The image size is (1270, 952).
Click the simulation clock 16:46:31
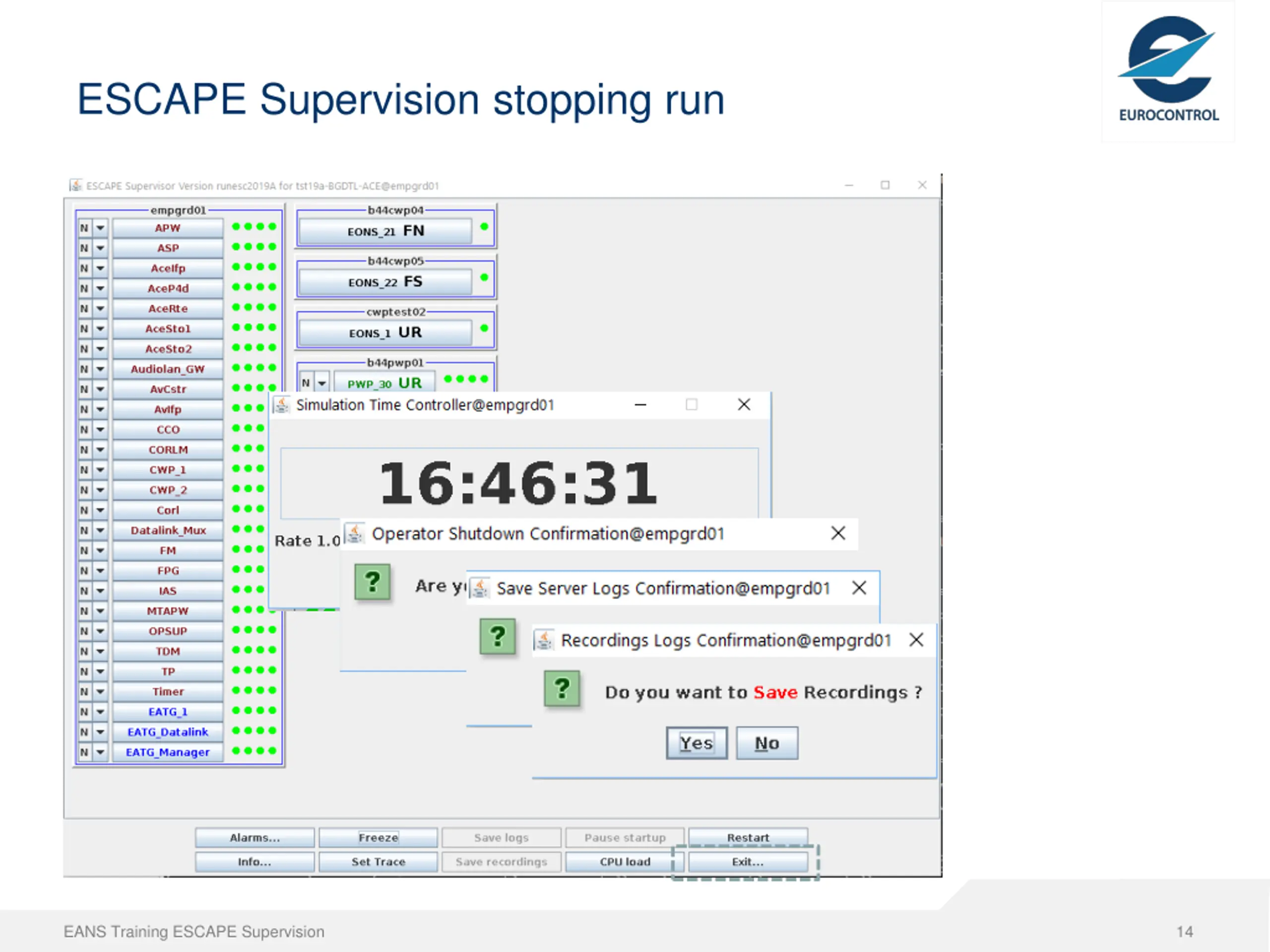pos(518,483)
